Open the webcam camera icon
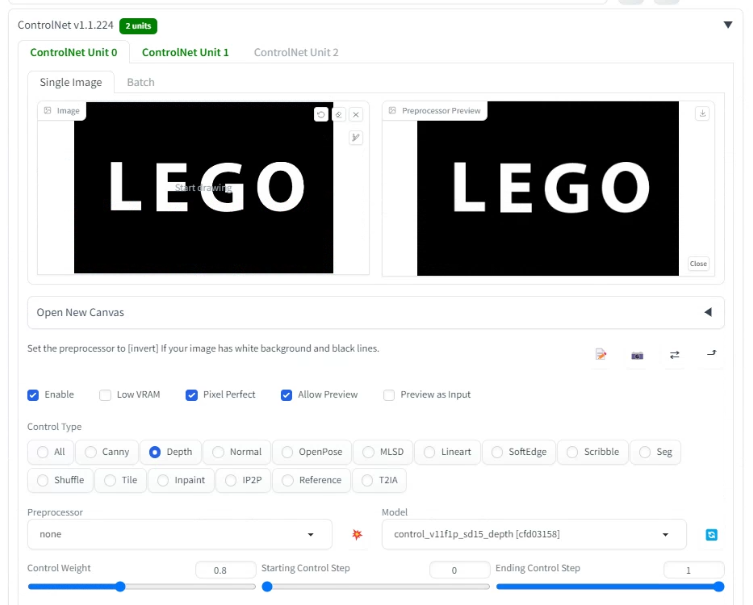The image size is (753, 605). [637, 355]
